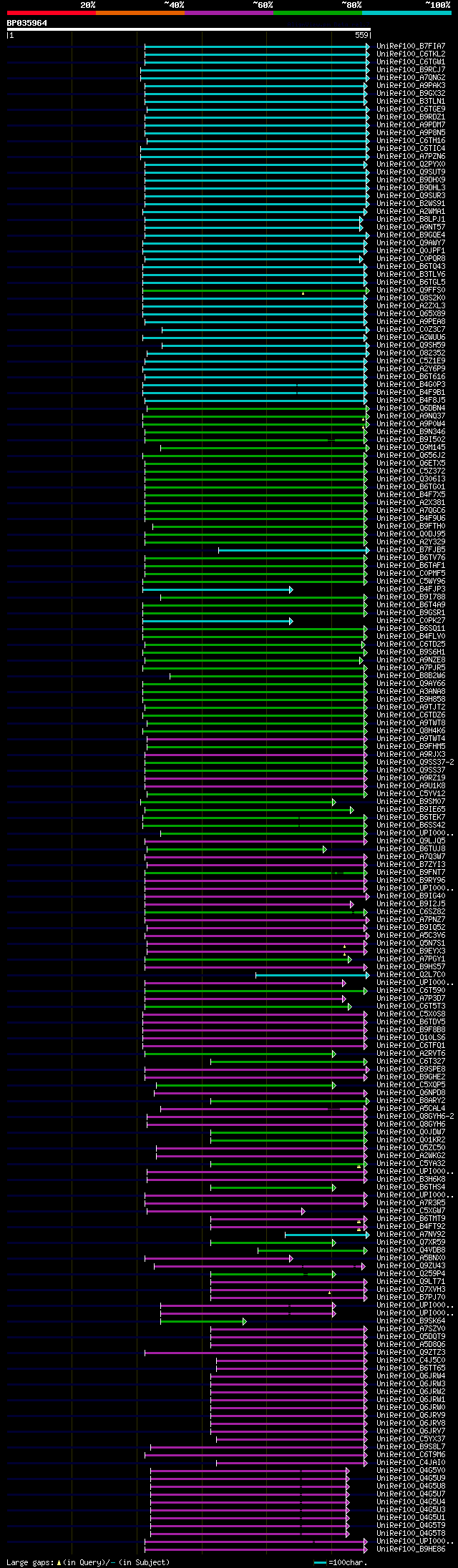Click the short cyan bar for UniRef100_C0PK27
Screen dimensions: 458x1568
pos(218,621)
